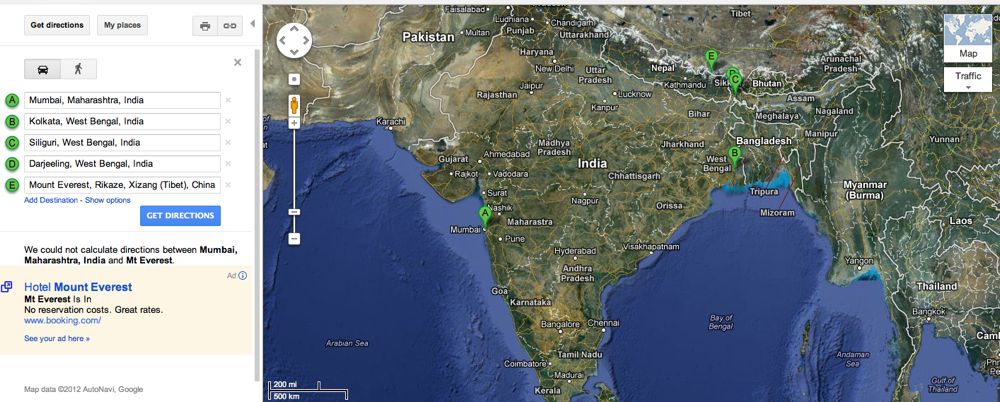The image size is (1000, 402).
Task: Click the Street View pegman icon
Action: tap(294, 105)
